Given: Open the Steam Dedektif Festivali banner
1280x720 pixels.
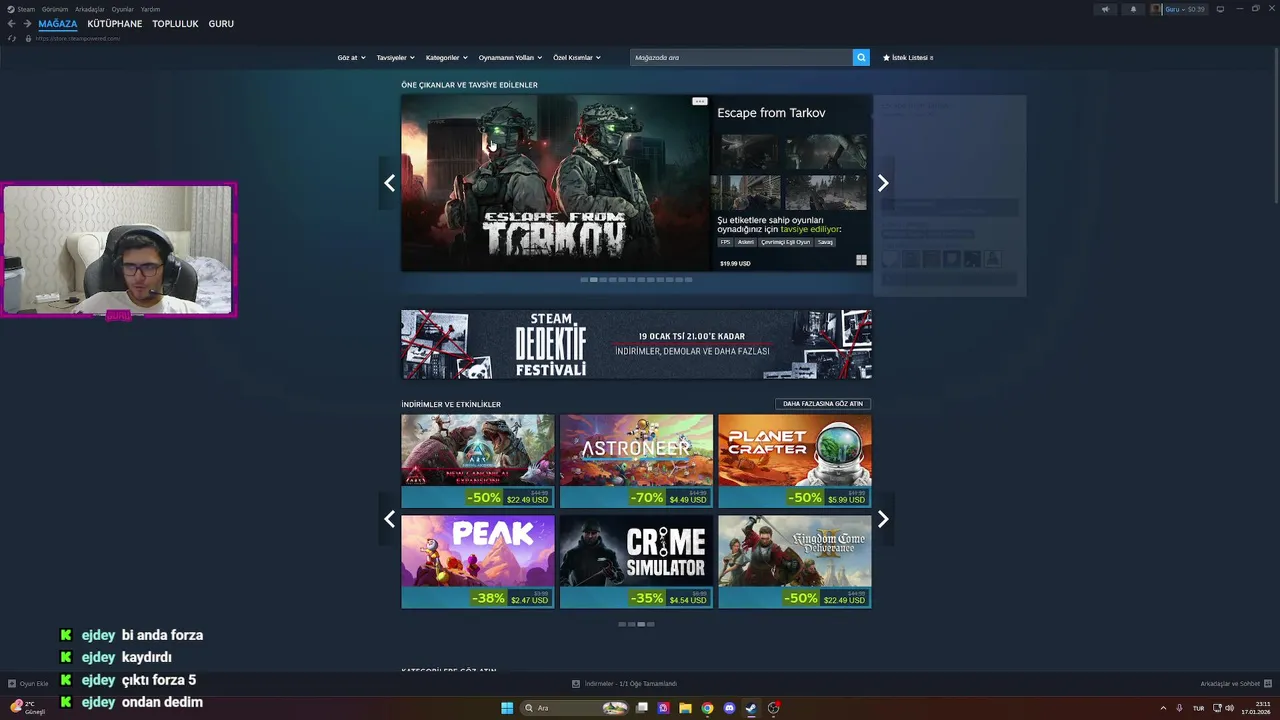Looking at the screenshot, I should [636, 344].
